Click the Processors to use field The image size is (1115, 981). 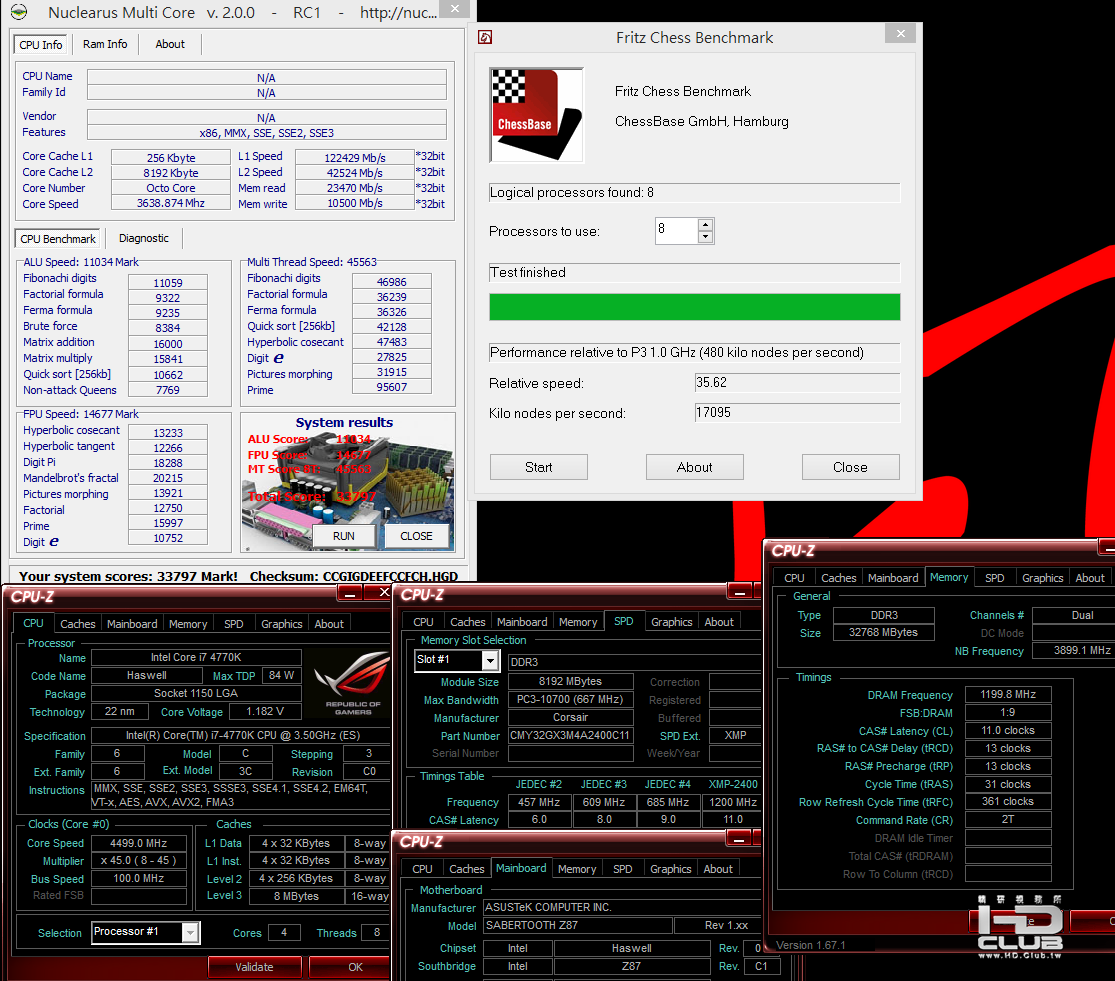click(x=676, y=230)
